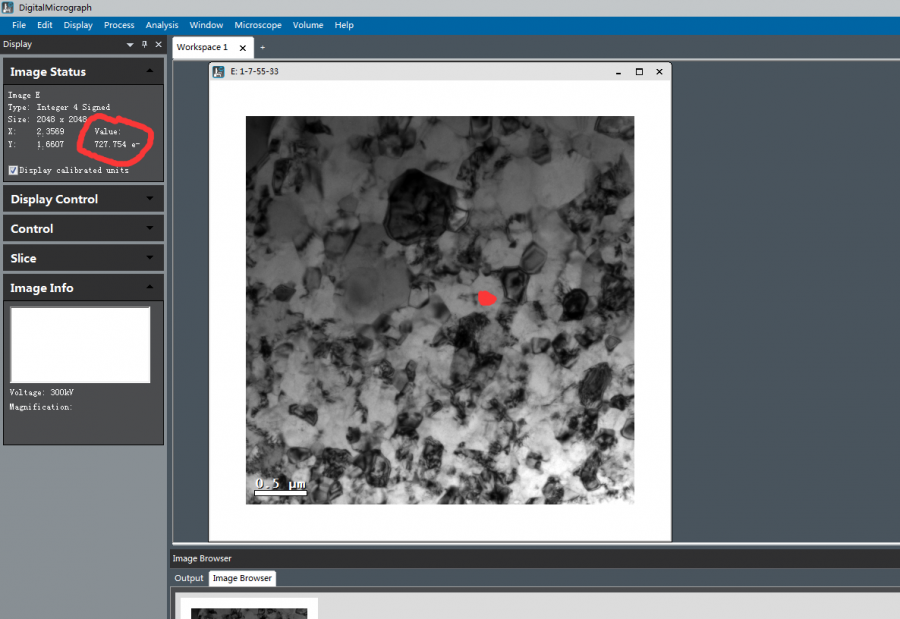Open the Analysis menu
Viewport: 900px width, 619px height.
tap(162, 25)
